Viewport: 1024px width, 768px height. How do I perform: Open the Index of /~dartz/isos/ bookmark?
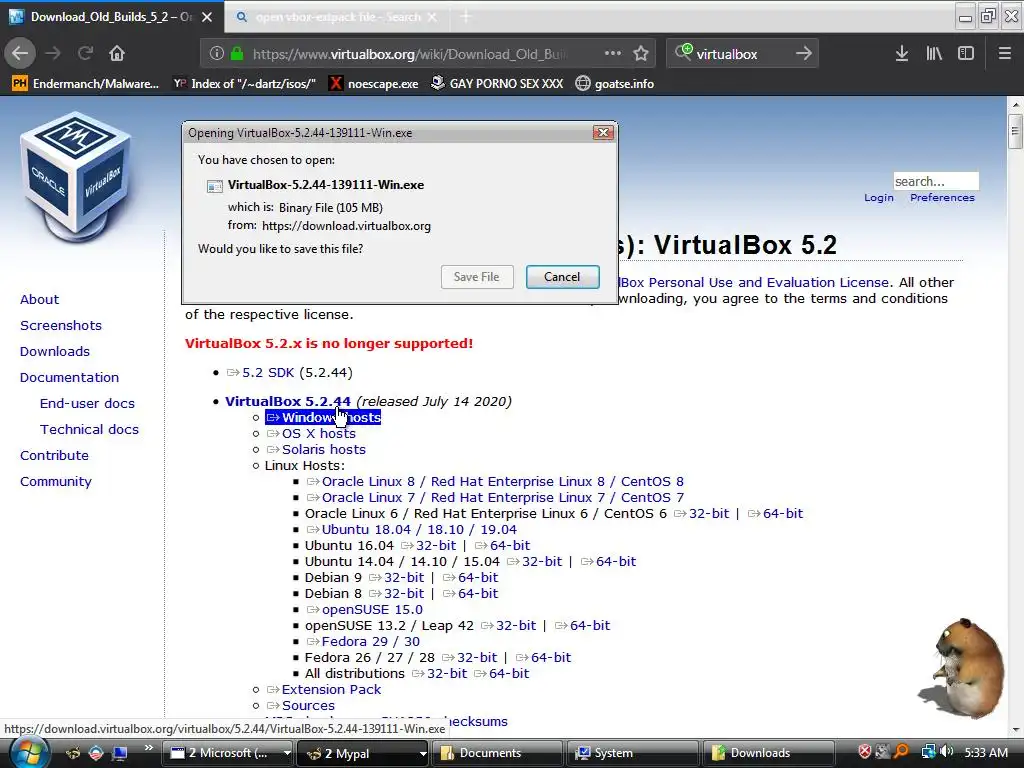244,84
